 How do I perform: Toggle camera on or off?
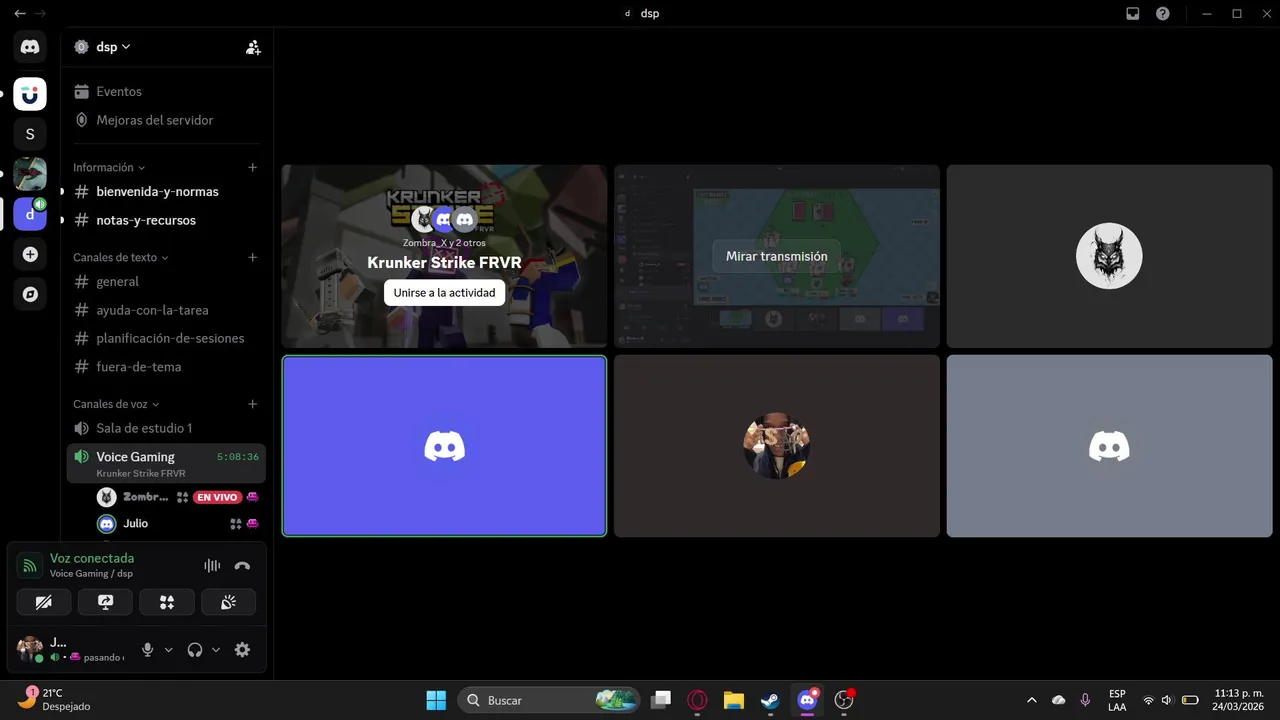(44, 602)
